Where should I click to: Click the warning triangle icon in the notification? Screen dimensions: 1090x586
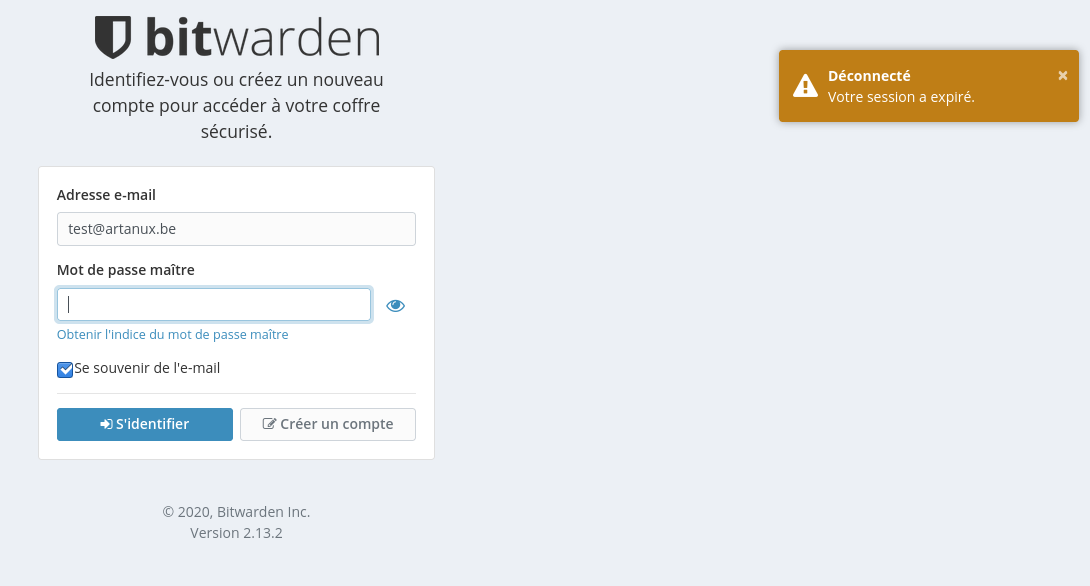pos(805,86)
